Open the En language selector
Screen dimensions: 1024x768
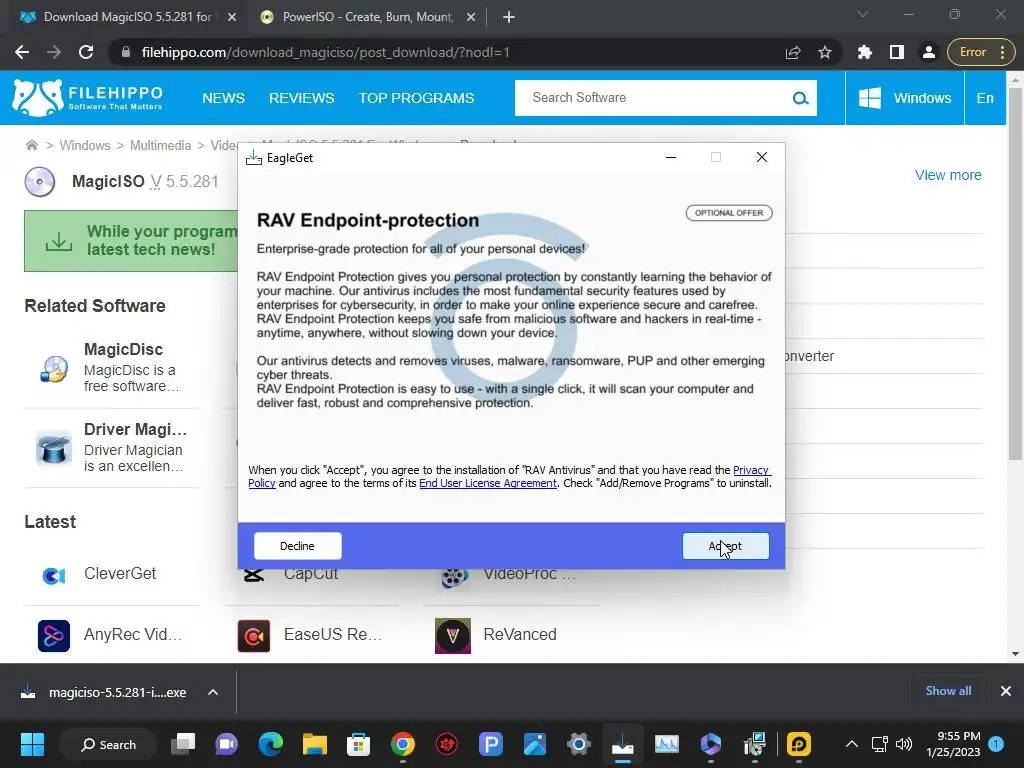click(x=985, y=98)
